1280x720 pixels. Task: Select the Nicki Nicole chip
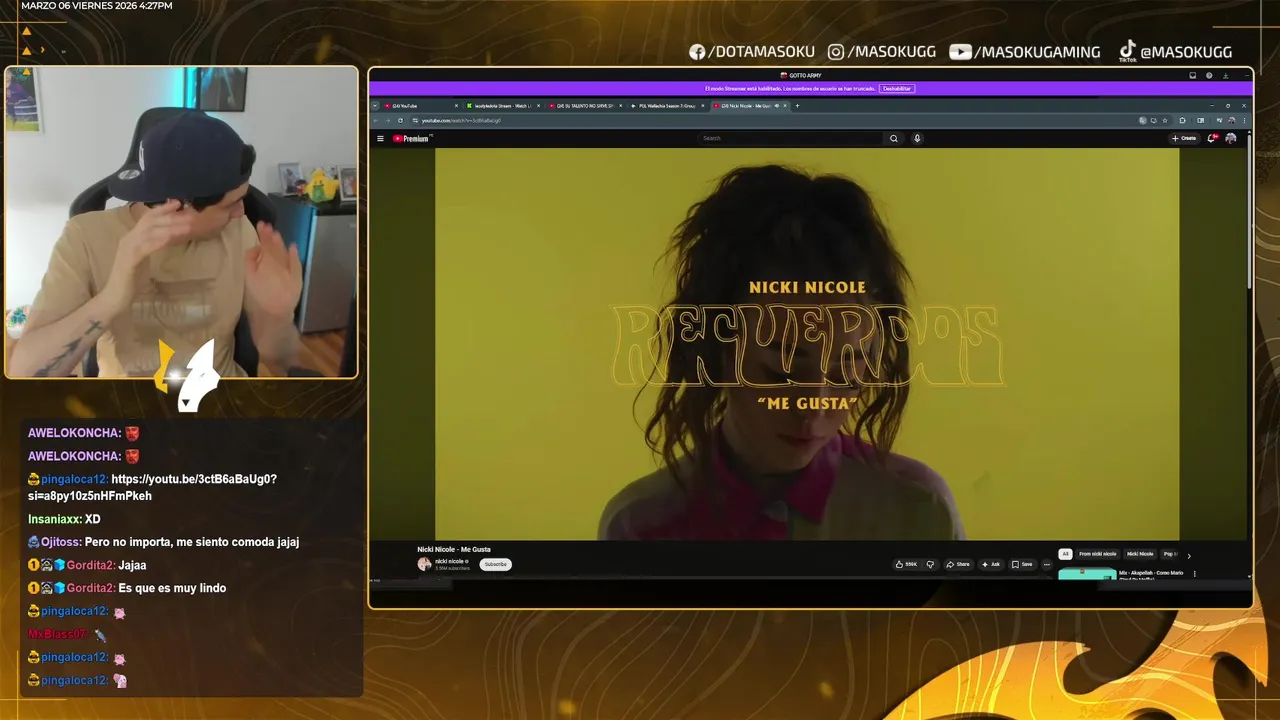pos(1140,554)
